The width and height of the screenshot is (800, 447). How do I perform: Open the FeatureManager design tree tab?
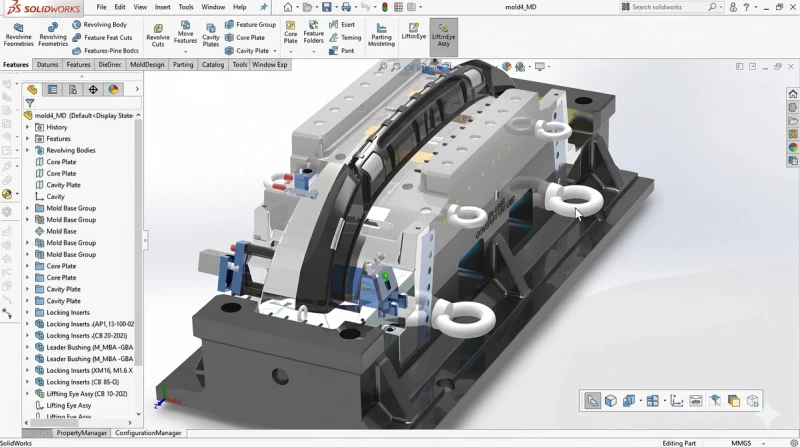pyautogui.click(x=32, y=89)
